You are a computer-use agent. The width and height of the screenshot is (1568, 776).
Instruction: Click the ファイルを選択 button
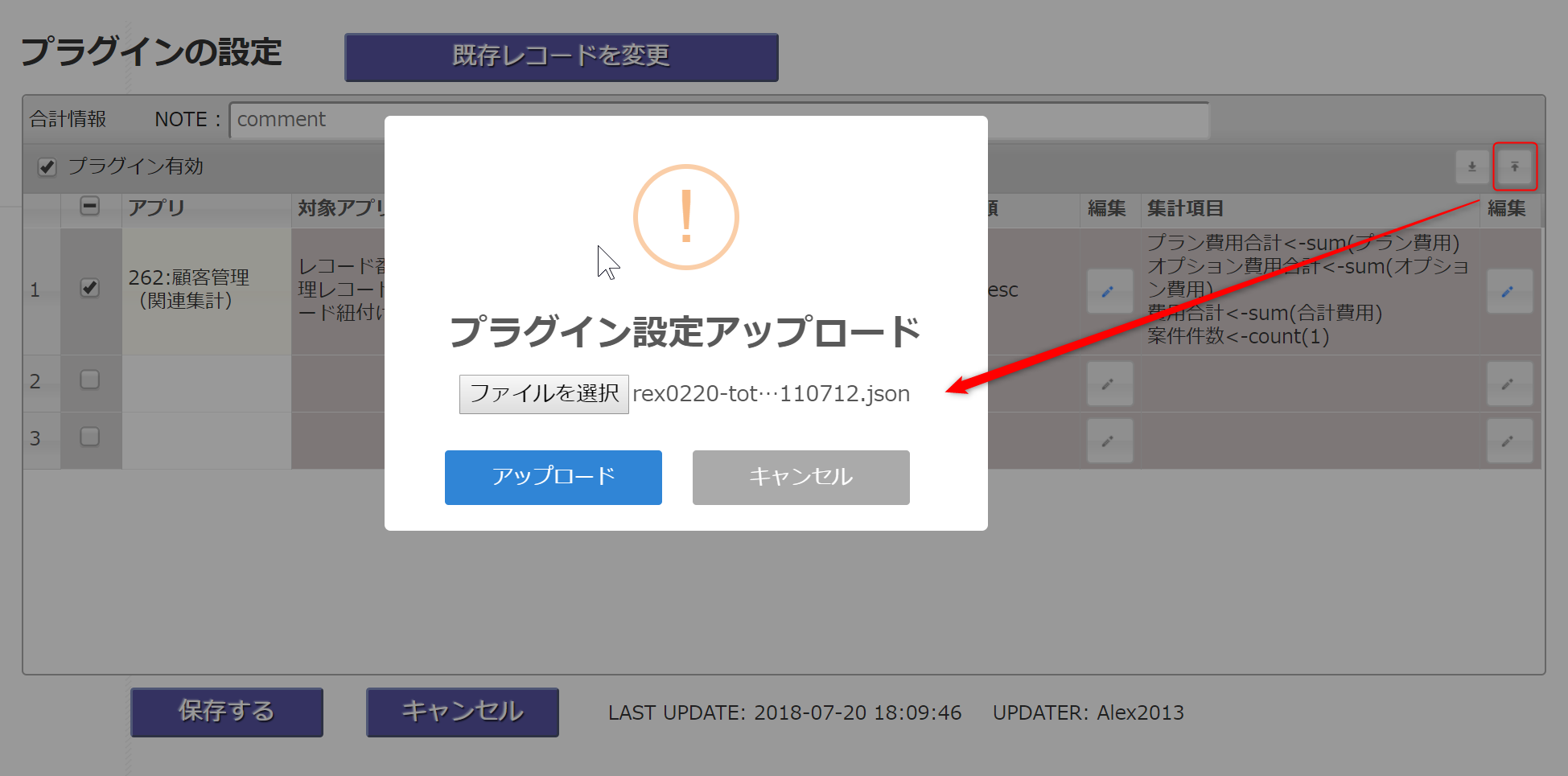tap(544, 394)
